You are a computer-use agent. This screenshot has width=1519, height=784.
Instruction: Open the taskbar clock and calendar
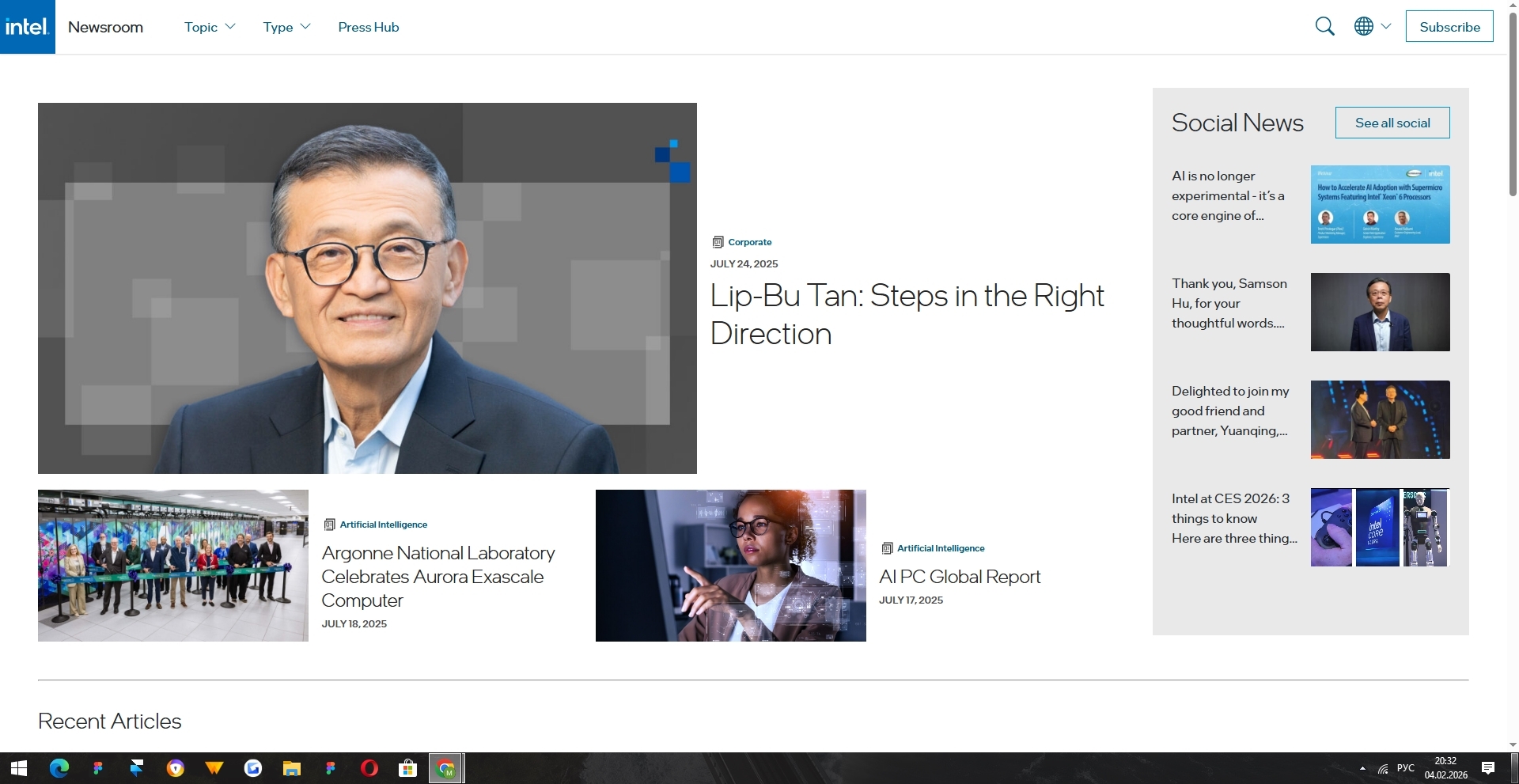(1446, 768)
